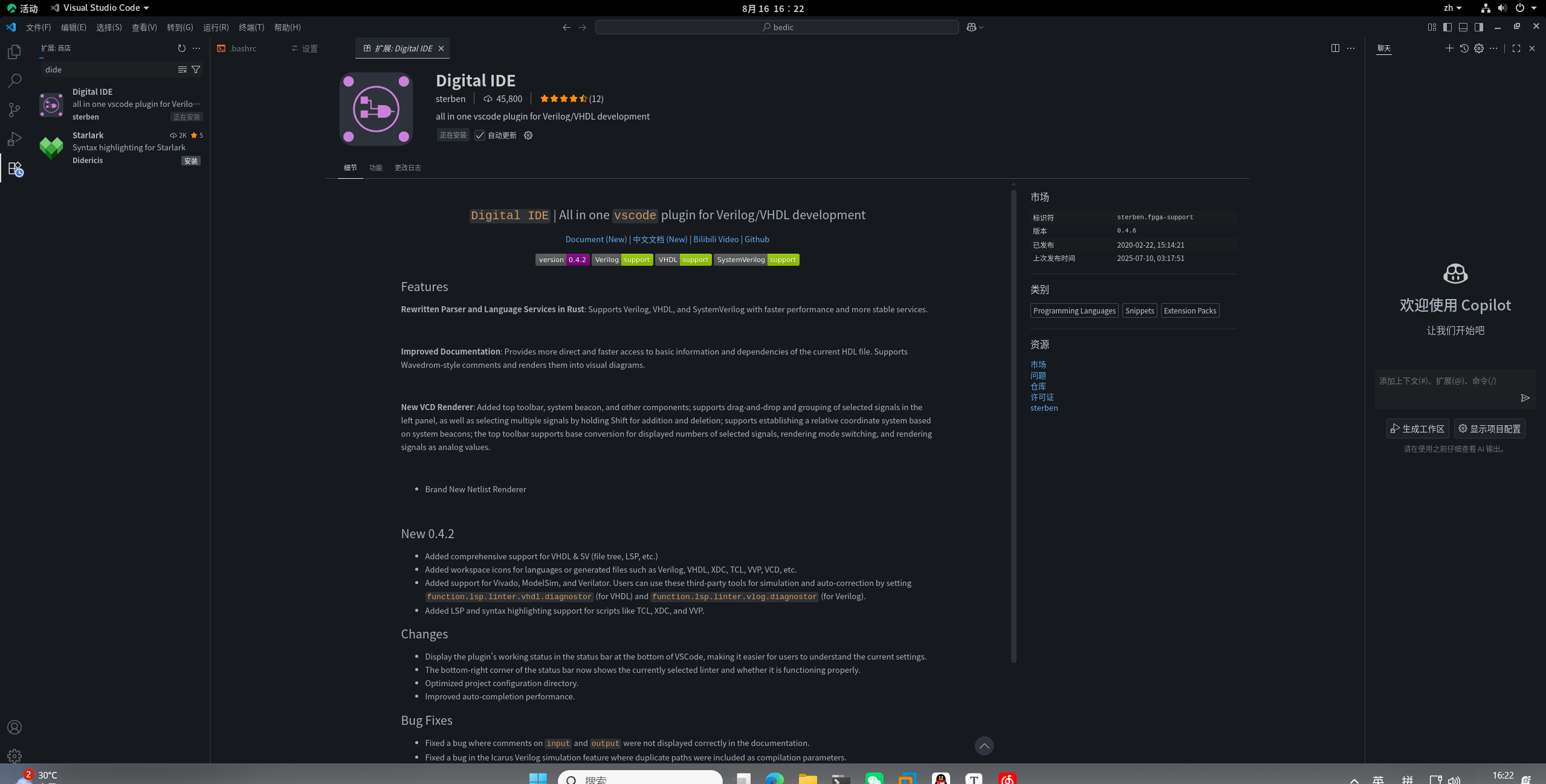Clear extensions search results icon
Screen dimensions: 1546x784
click(x=182, y=69)
